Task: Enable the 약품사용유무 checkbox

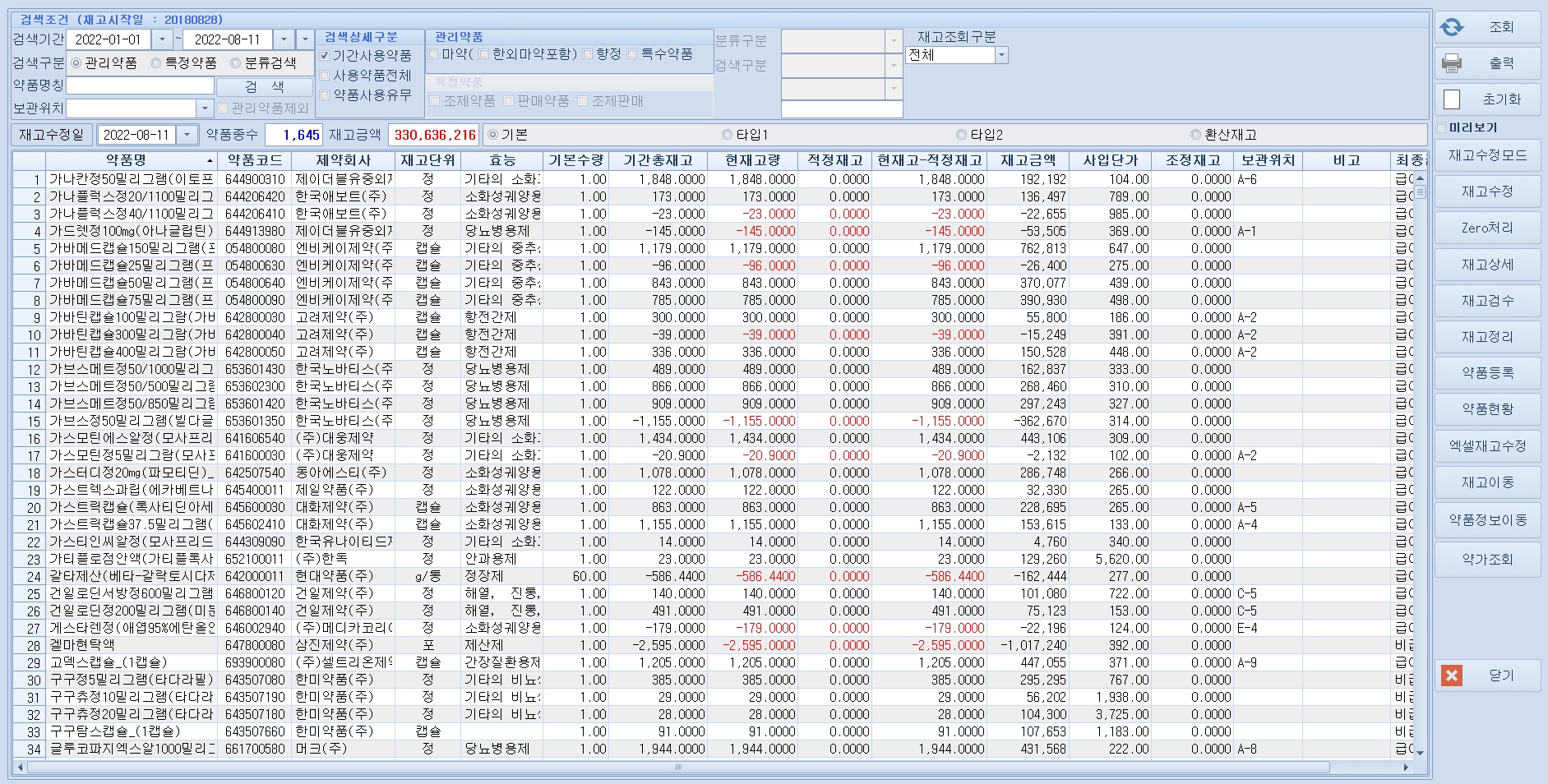Action: point(325,95)
